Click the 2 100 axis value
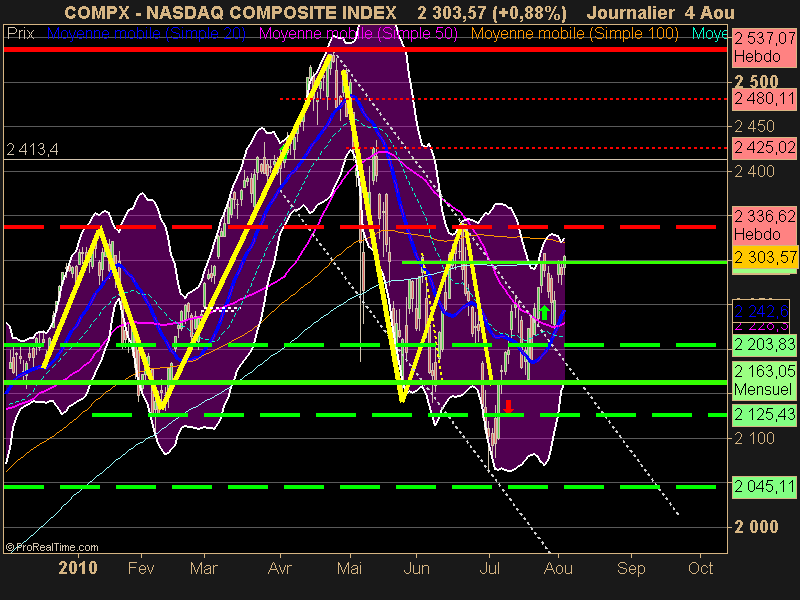The height and width of the screenshot is (600, 800). pos(754,438)
